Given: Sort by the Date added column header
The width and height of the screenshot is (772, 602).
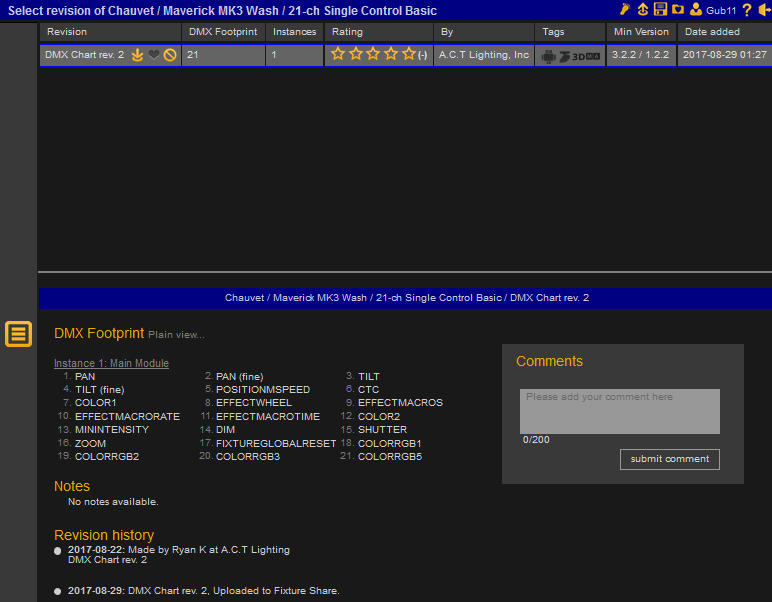Looking at the screenshot, I should click(725, 32).
